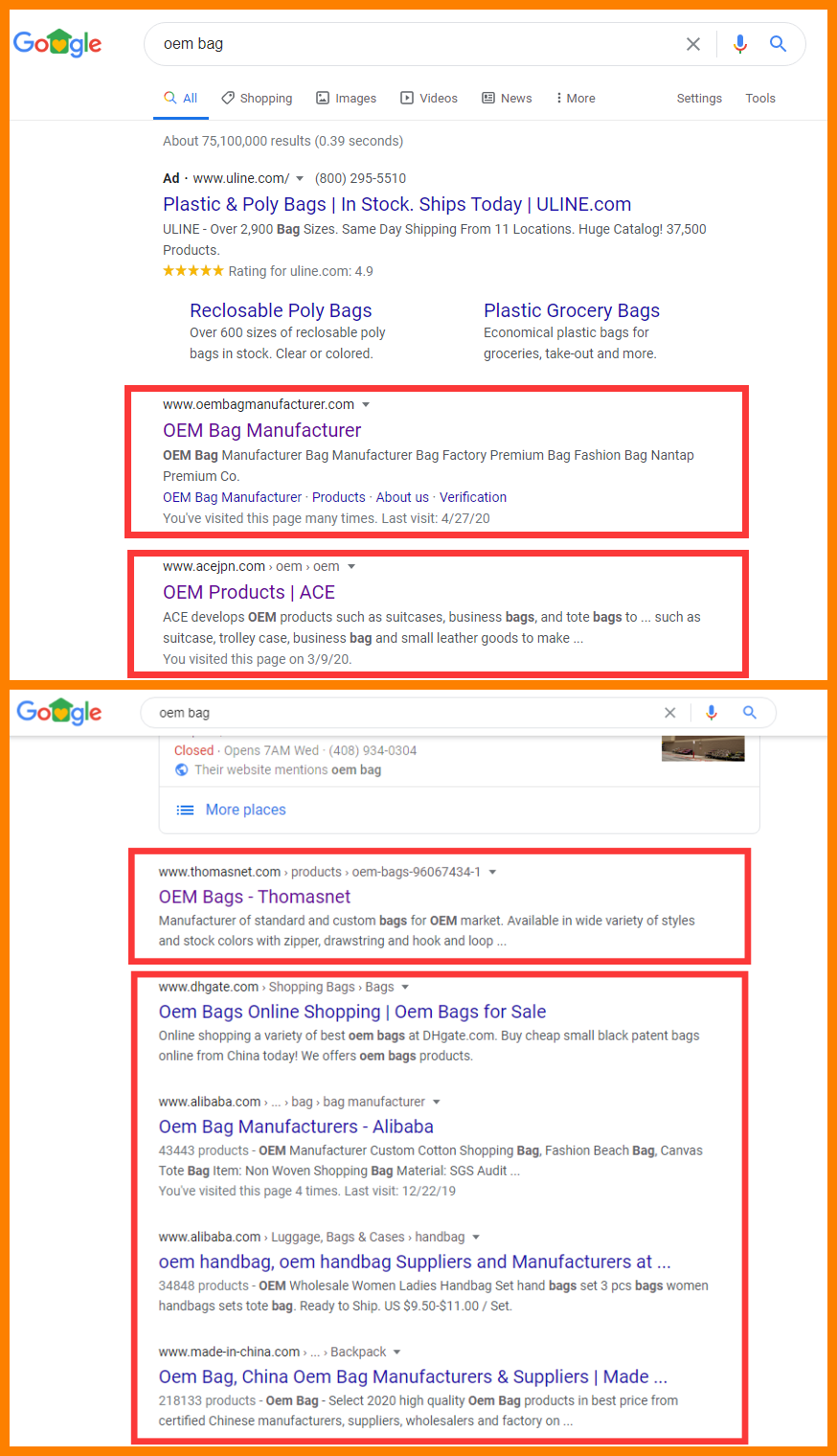Click the five-star rating for uline.com
This screenshot has width=837, height=1456.
pyautogui.click(x=193, y=271)
